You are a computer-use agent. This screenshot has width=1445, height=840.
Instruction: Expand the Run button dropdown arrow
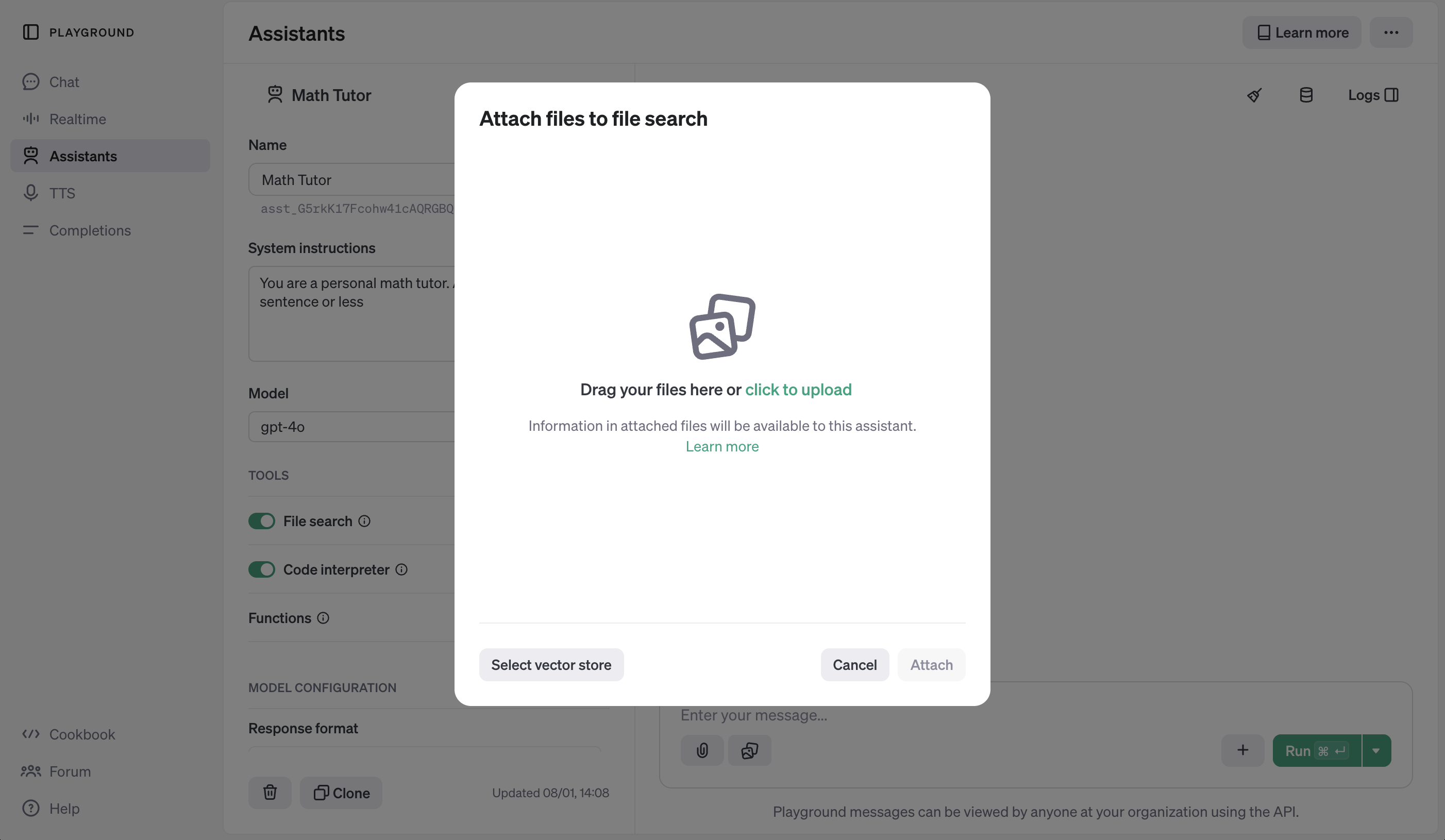pyautogui.click(x=1375, y=750)
